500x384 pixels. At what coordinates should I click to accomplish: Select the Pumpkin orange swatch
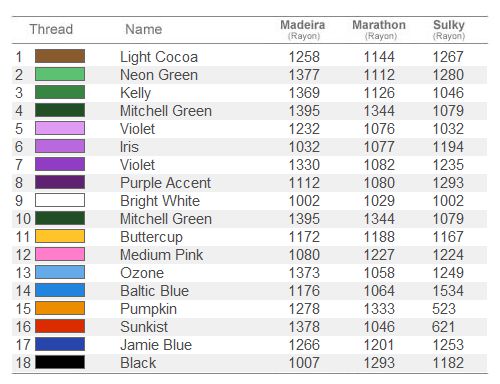click(x=60, y=308)
